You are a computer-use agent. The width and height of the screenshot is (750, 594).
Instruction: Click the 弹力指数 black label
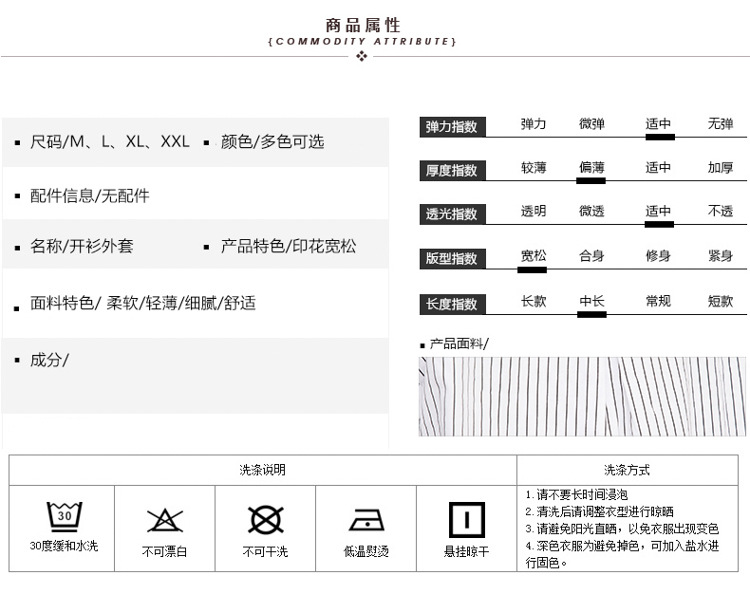tap(452, 127)
